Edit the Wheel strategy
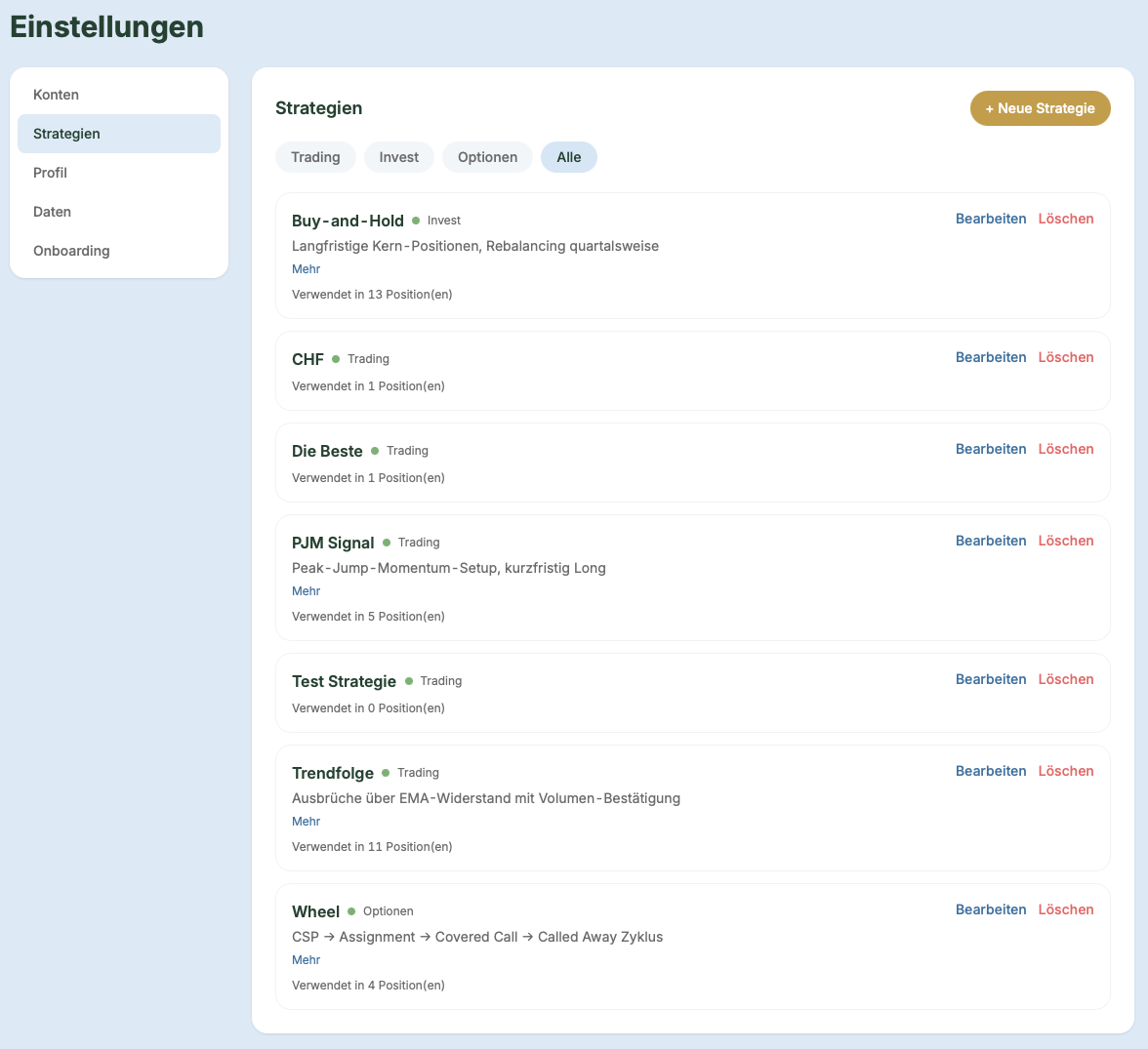 click(991, 909)
